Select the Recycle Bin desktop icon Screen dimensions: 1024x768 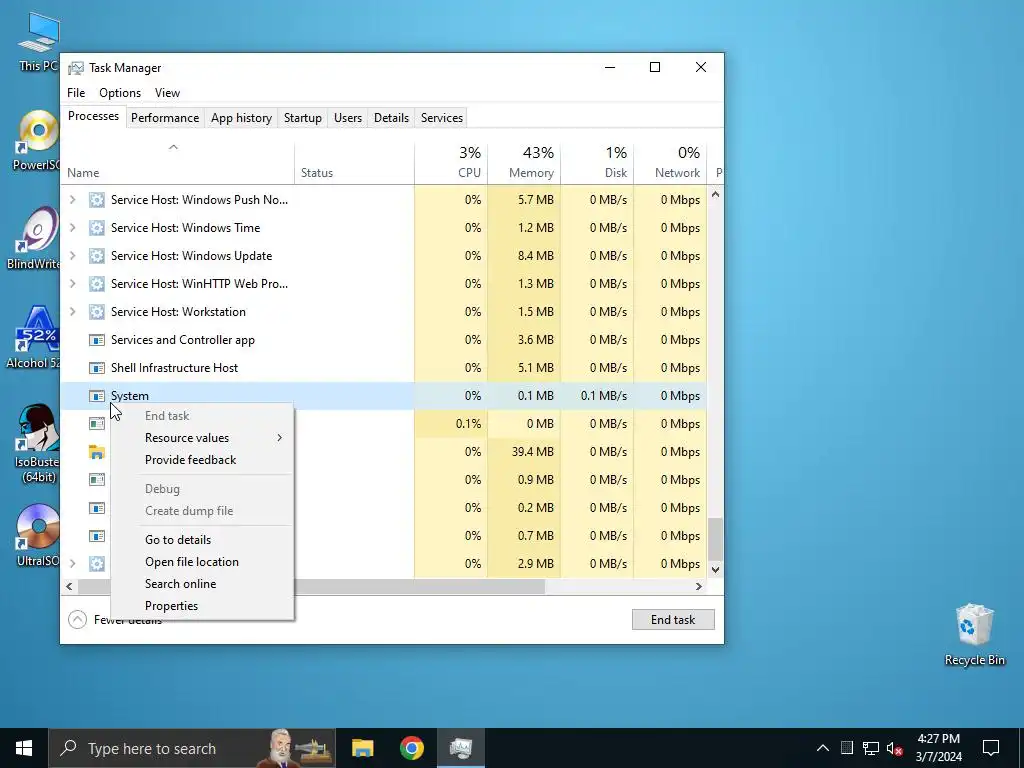[x=974, y=635]
